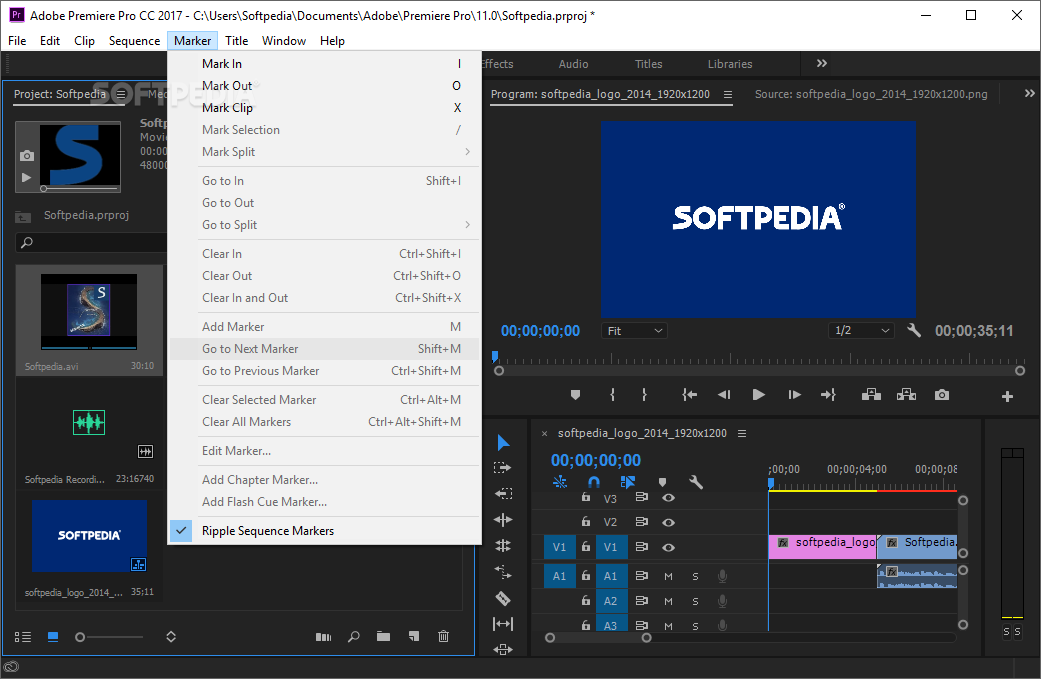The image size is (1041, 679).
Task: Toggle Linked Selection in timeline
Action: click(x=627, y=482)
